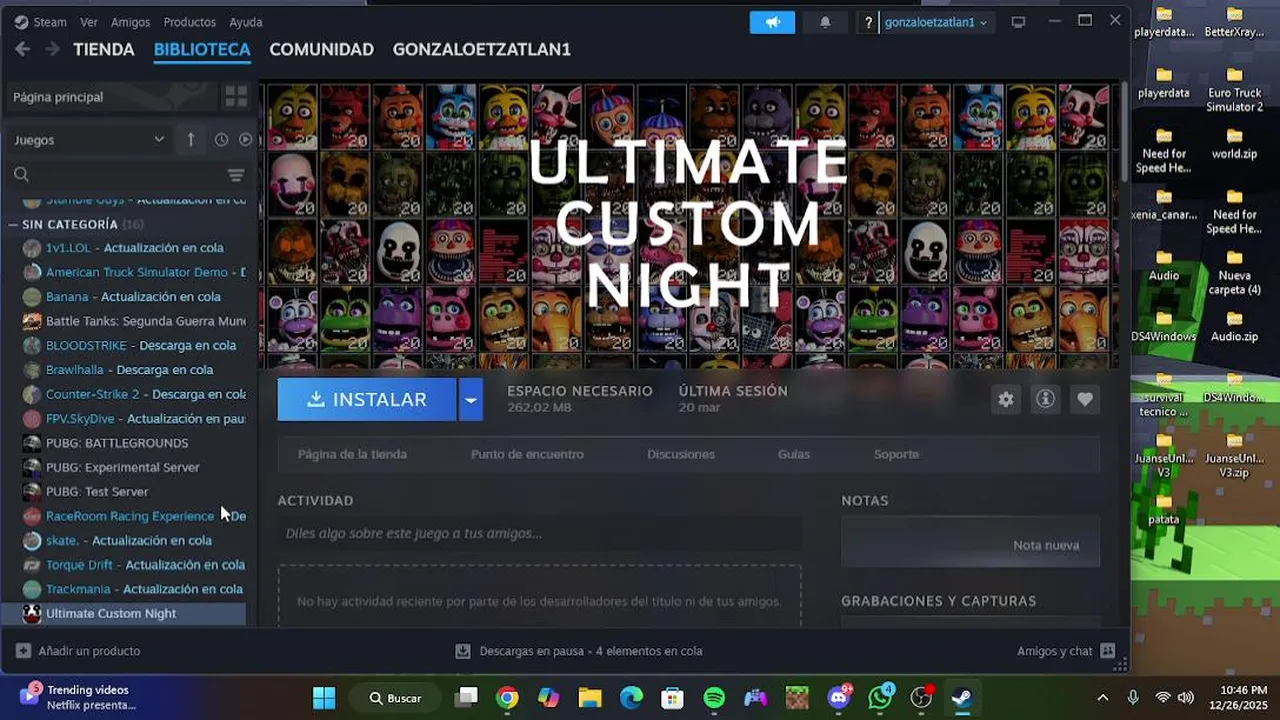Open the notifications bell icon

825,22
